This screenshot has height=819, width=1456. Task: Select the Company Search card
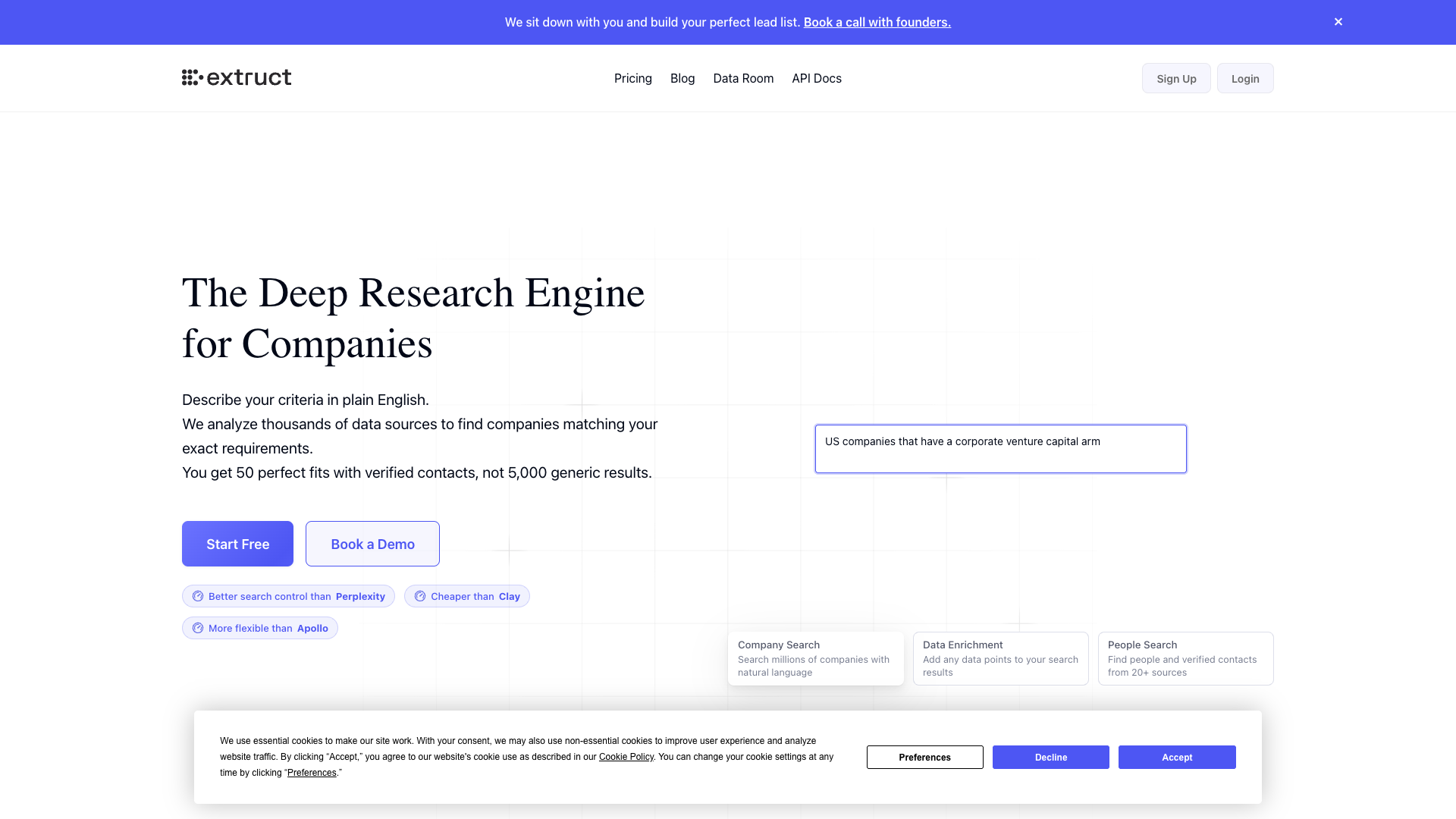point(816,658)
